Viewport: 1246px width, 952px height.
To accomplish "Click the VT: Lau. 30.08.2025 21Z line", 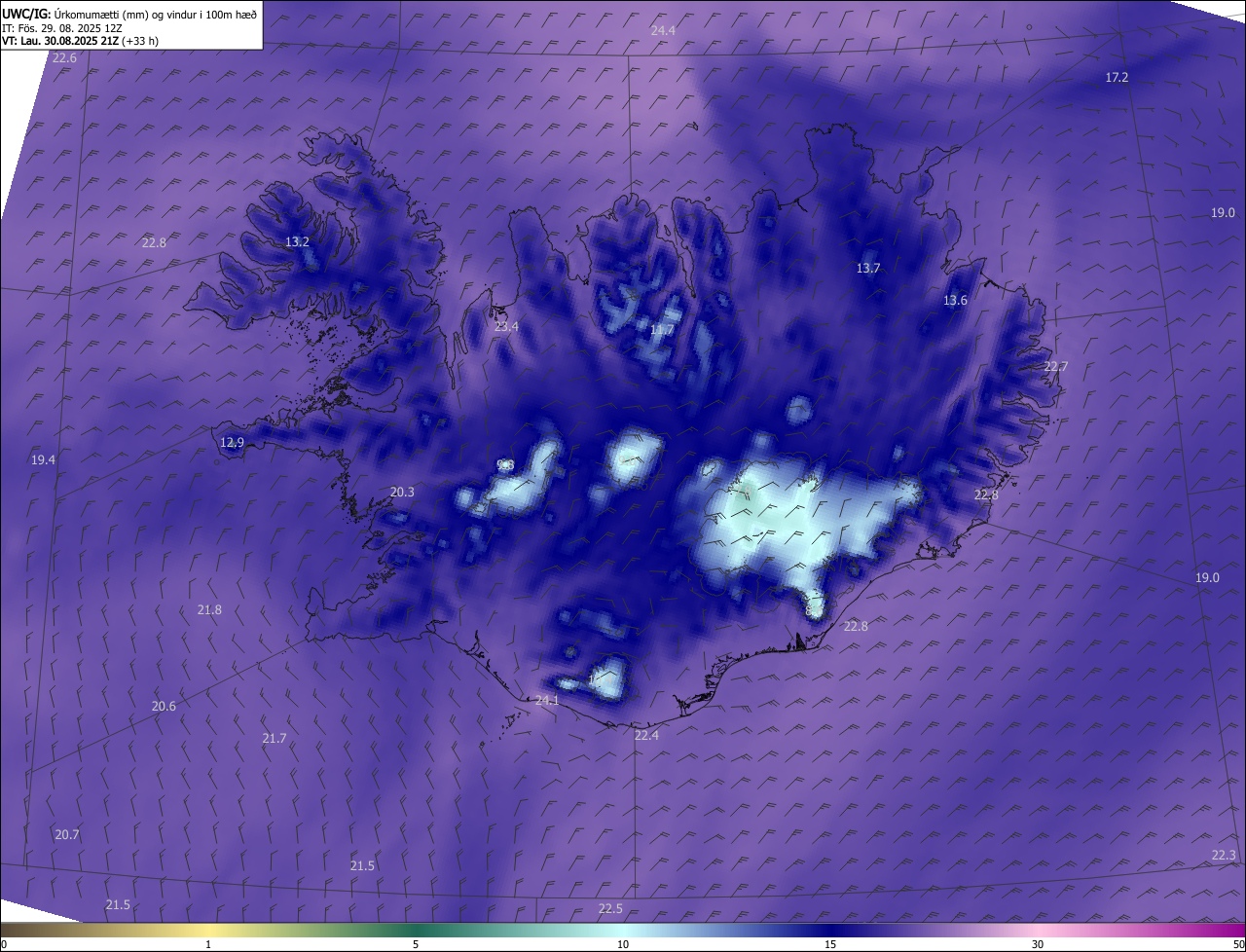I will click(80, 41).
